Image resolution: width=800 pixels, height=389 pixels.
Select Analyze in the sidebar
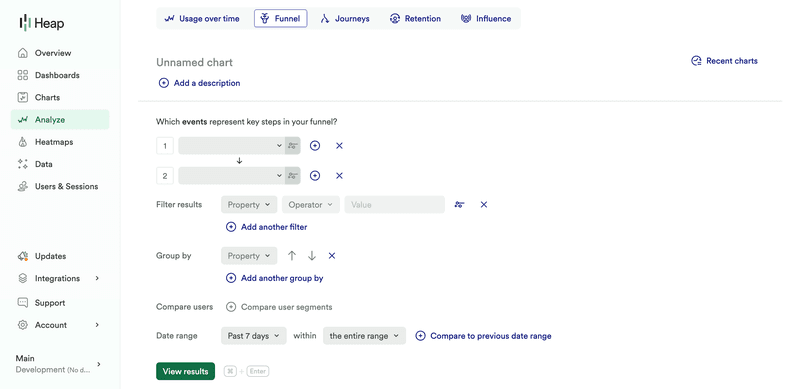pyautogui.click(x=60, y=119)
